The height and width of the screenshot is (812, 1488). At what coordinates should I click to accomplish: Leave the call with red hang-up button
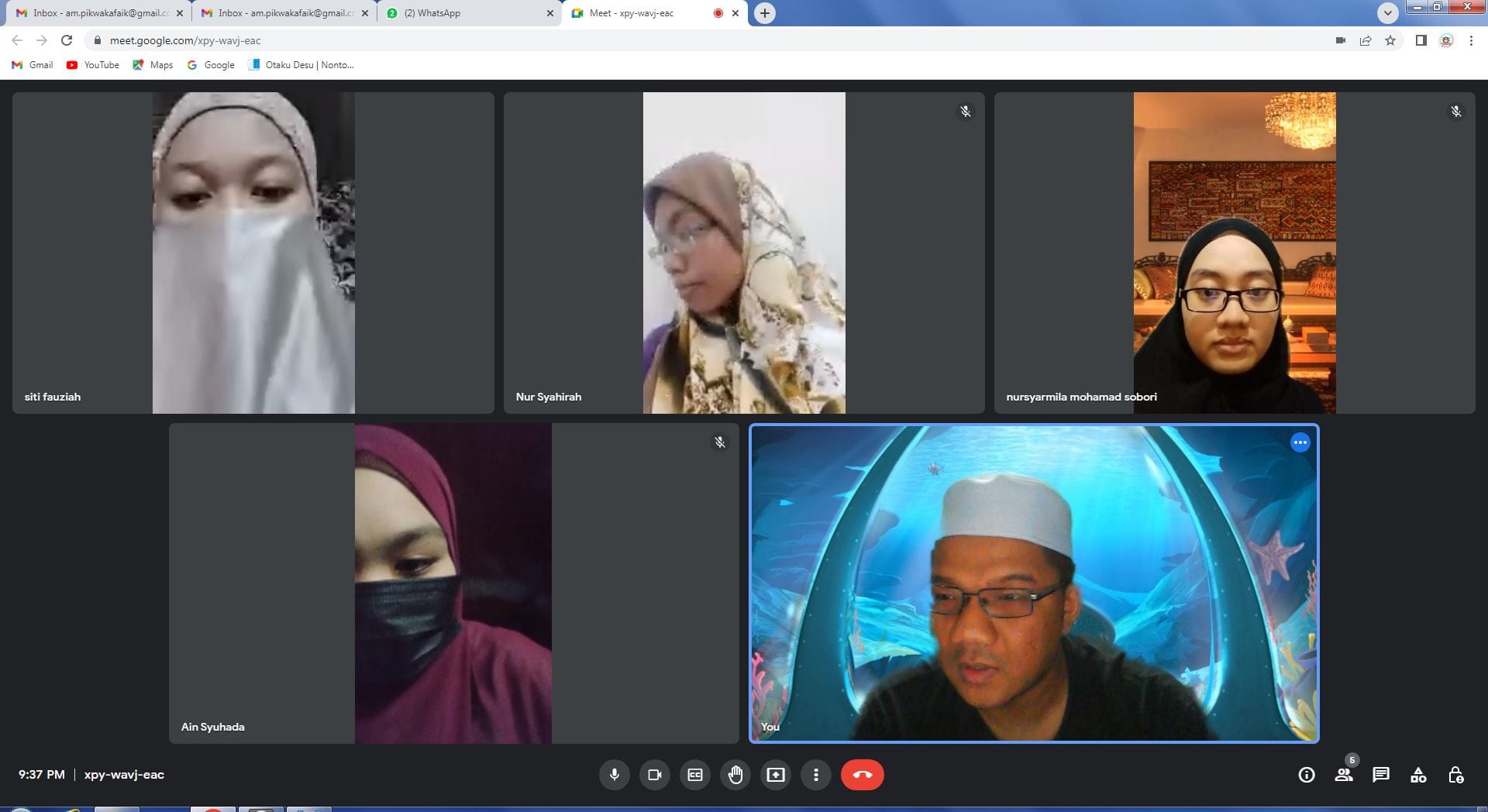tap(862, 775)
